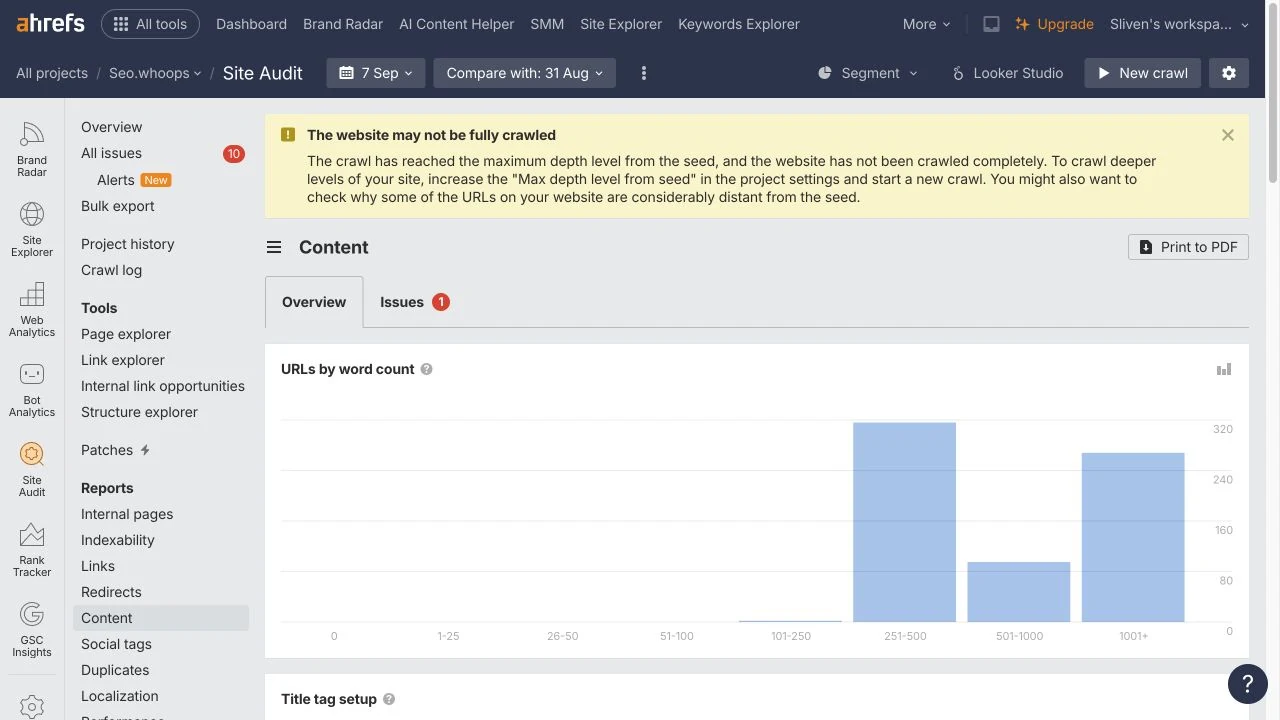This screenshot has width=1280, height=720.
Task: Go to Dashboard in top navigation
Action: 251,24
